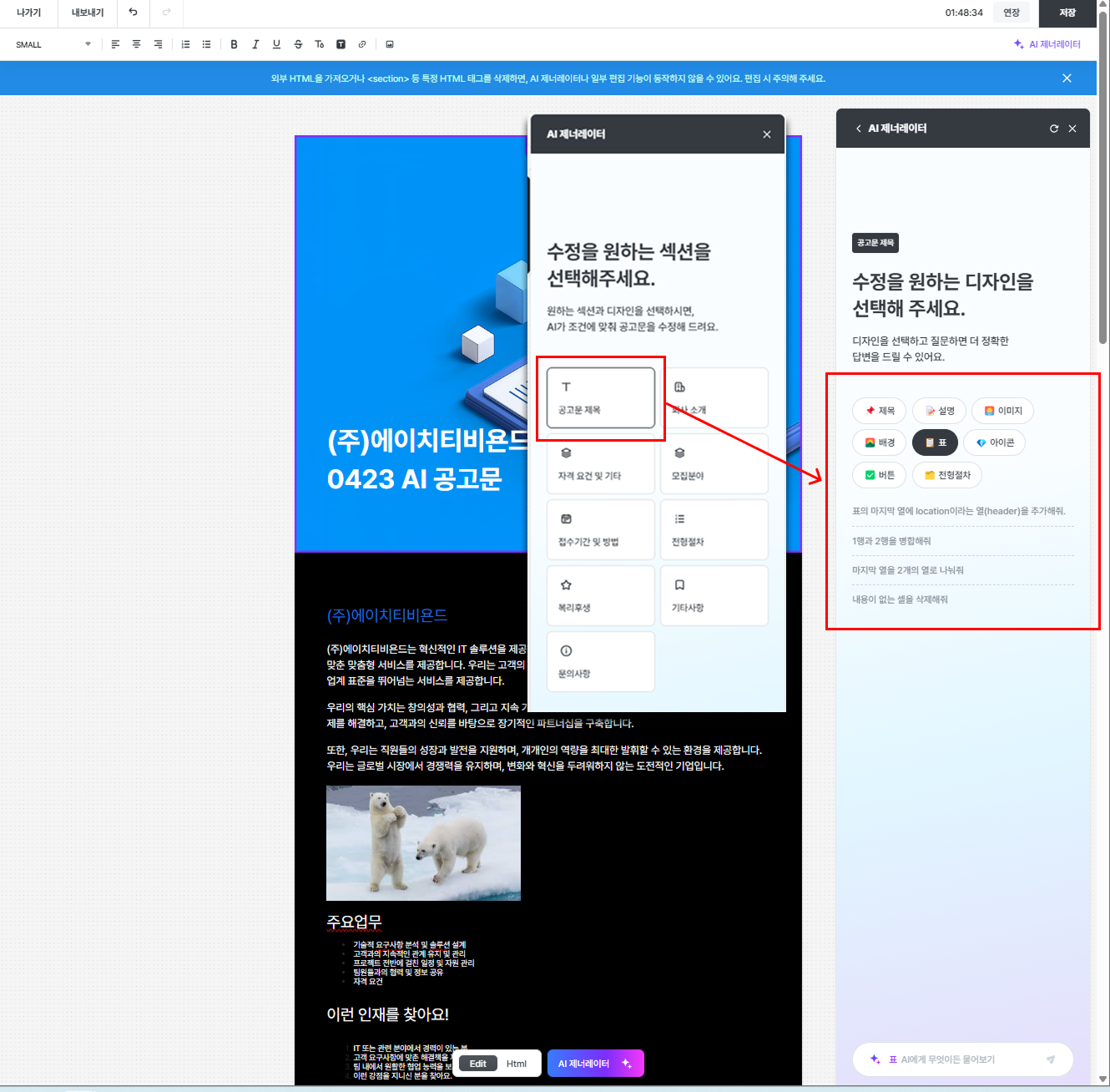This screenshot has width=1110, height=1092.
Task: Choose the 복리후생 section card
Action: (600, 595)
